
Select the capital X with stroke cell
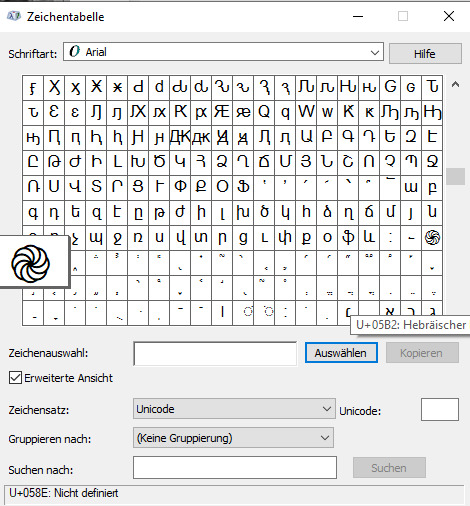[x=96, y=87]
